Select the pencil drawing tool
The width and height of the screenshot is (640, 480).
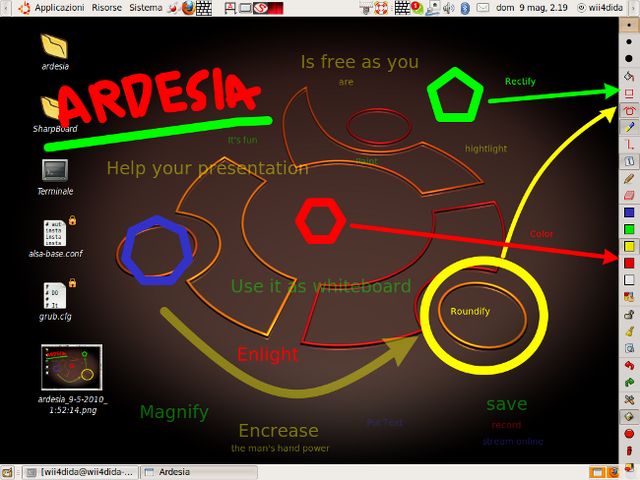click(629, 178)
